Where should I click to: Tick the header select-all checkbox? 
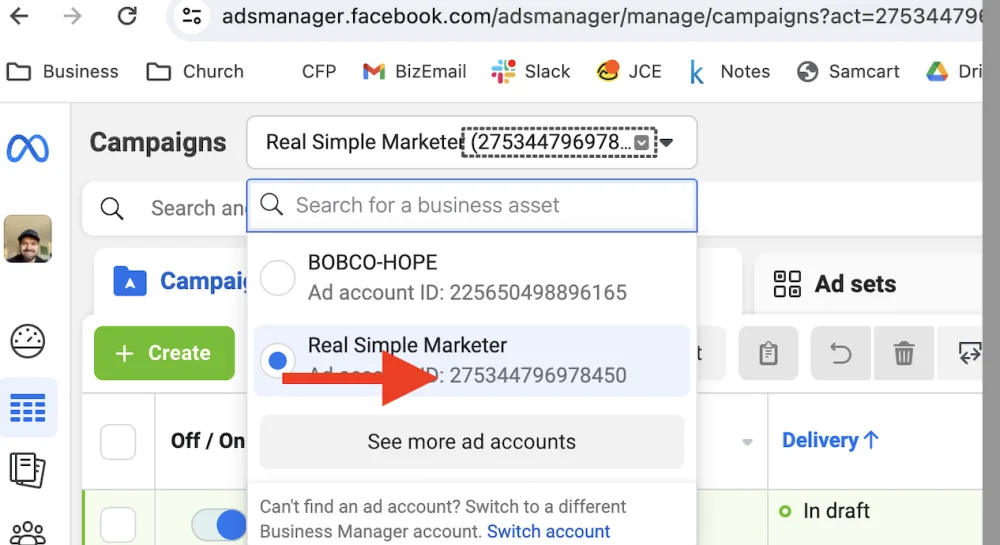[x=118, y=442]
